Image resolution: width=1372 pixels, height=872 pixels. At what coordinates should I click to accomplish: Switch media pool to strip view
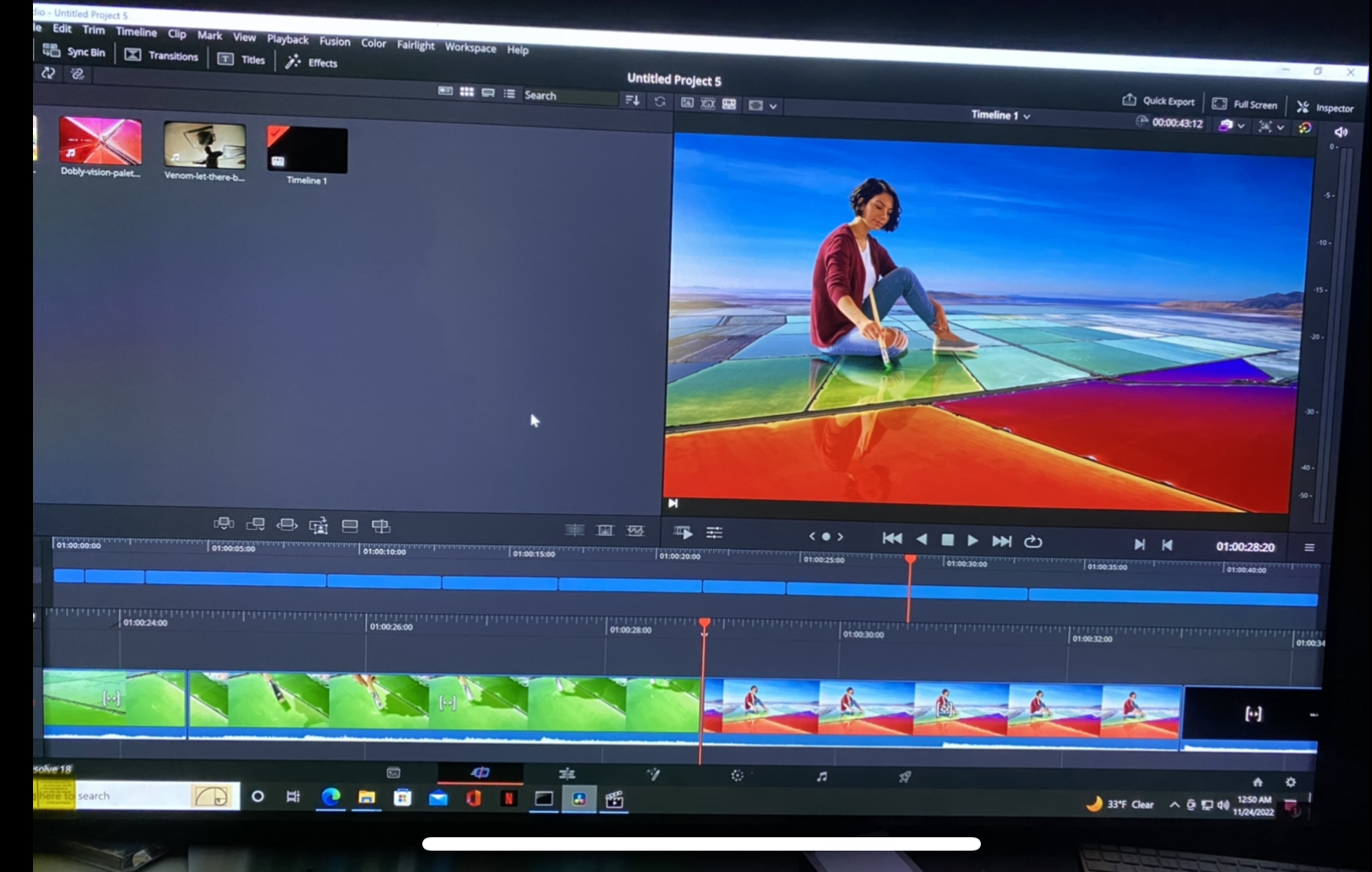pos(488,93)
